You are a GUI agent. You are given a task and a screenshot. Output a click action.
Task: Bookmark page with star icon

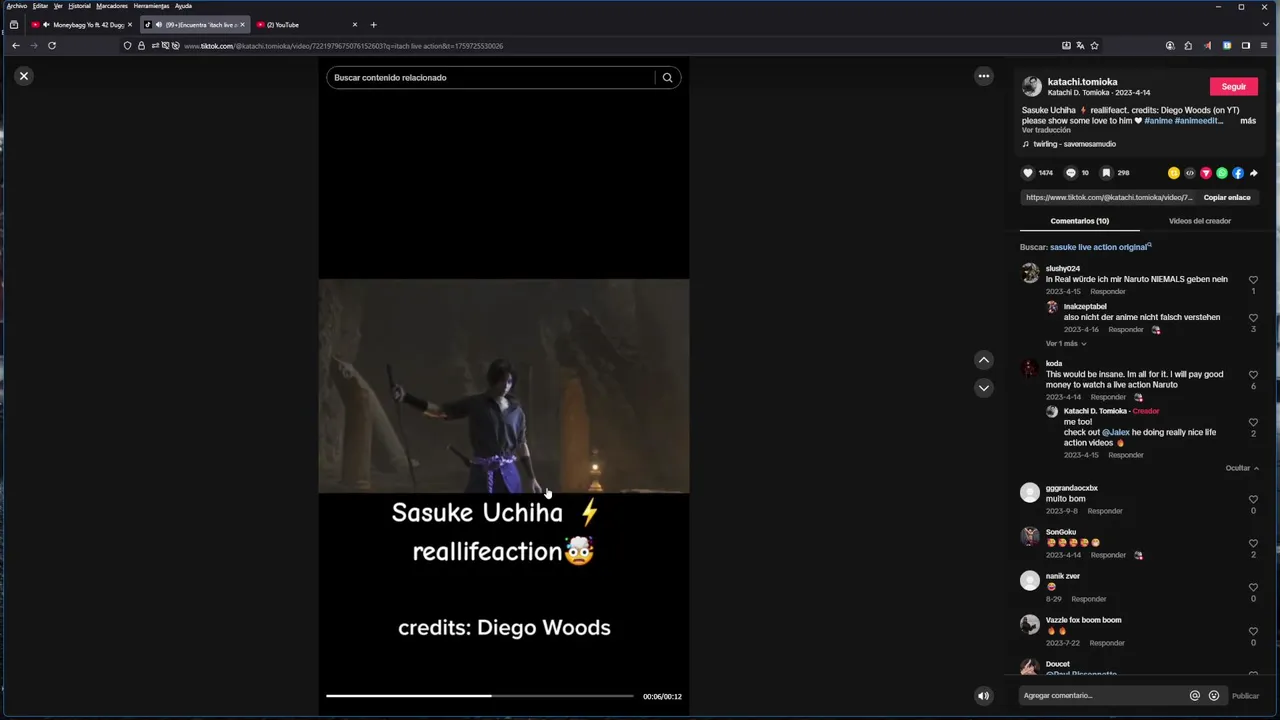coord(1094,45)
